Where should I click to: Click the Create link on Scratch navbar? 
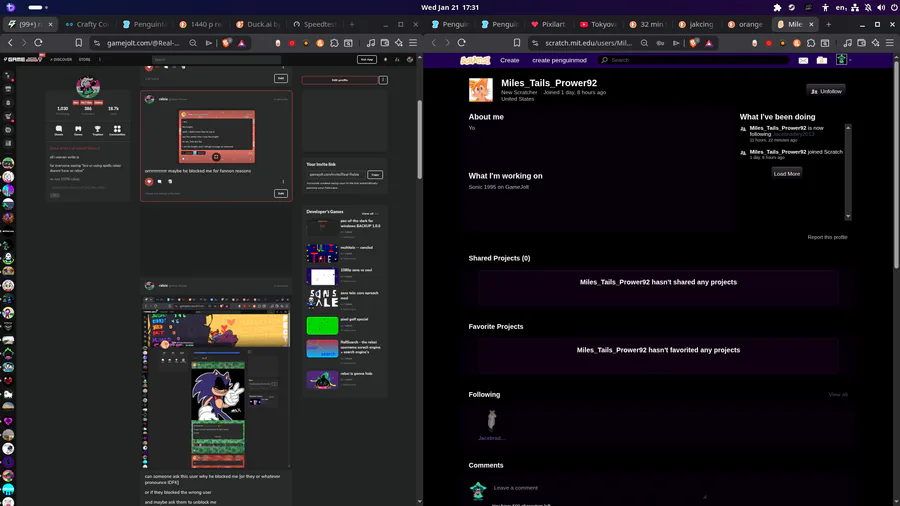click(x=510, y=60)
